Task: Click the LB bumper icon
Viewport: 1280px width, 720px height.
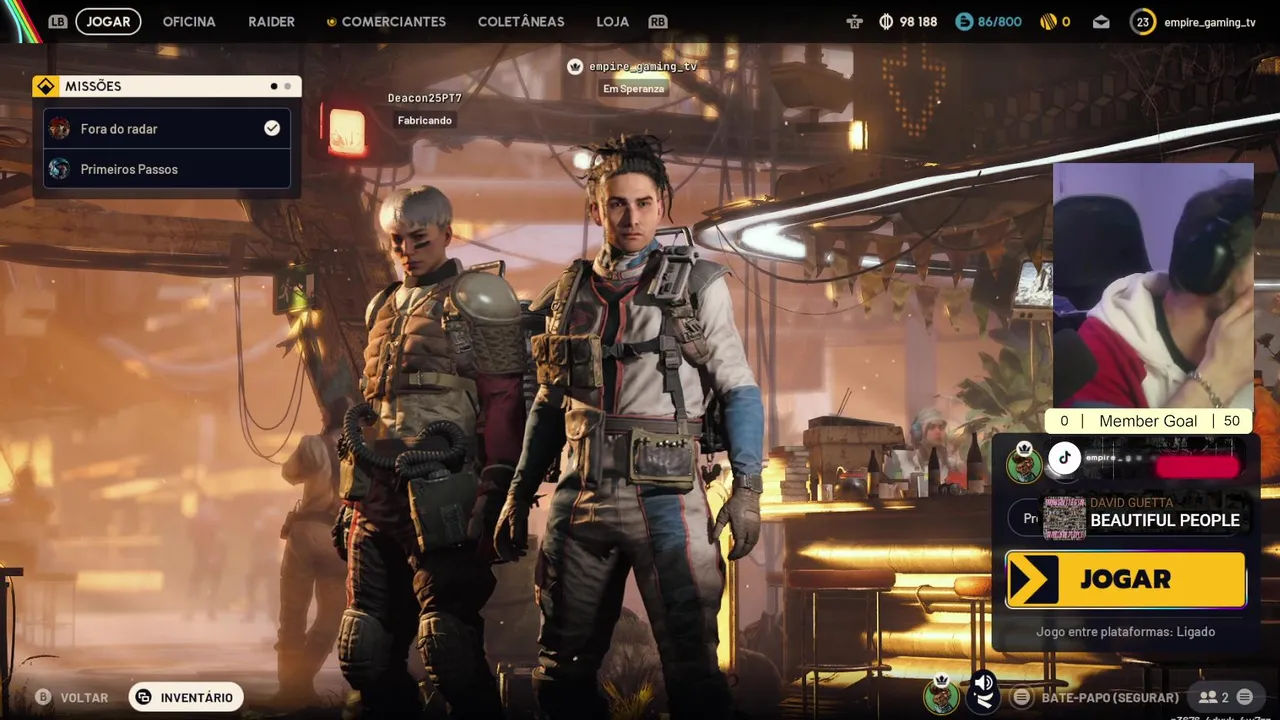Action: pyautogui.click(x=58, y=21)
